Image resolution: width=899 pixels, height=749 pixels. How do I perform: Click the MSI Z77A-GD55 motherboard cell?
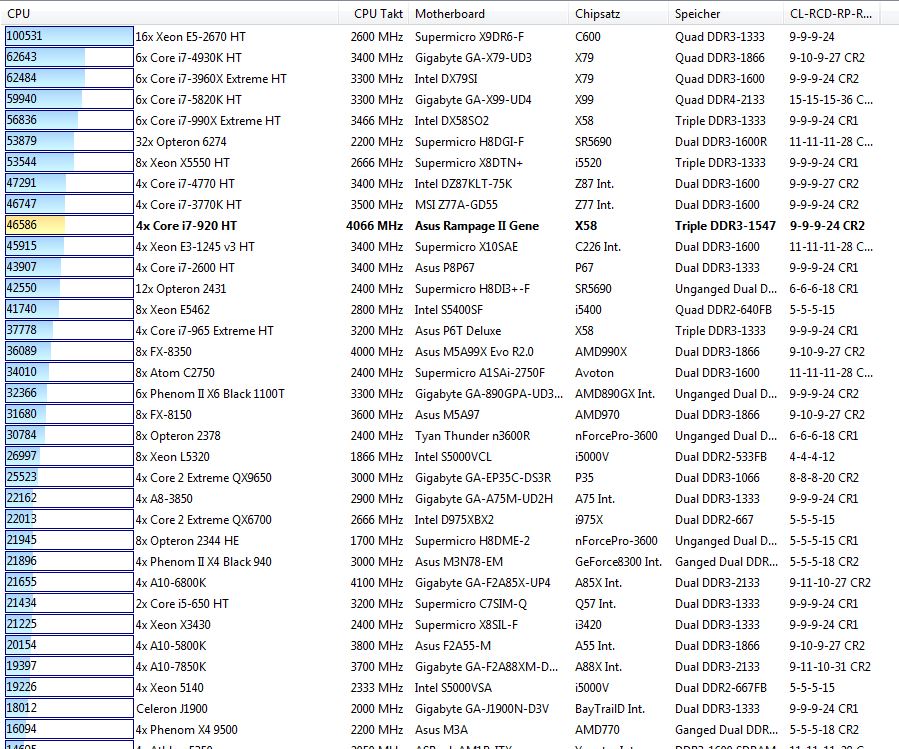(x=456, y=205)
